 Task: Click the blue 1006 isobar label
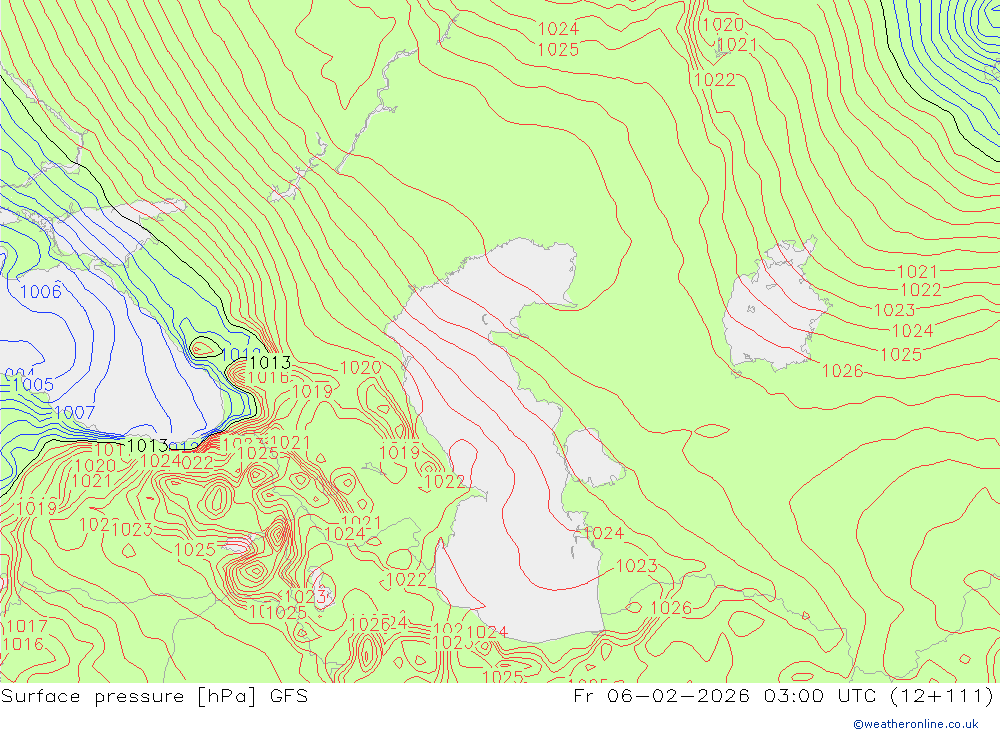41,292
